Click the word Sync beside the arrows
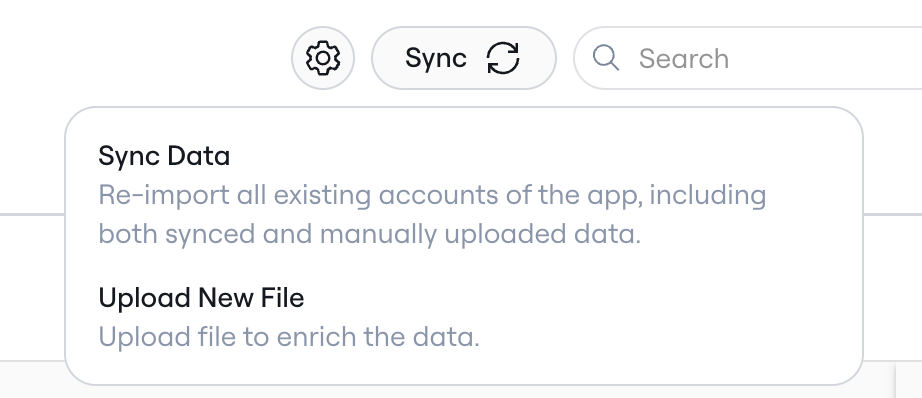This screenshot has width=922, height=398. [436, 58]
